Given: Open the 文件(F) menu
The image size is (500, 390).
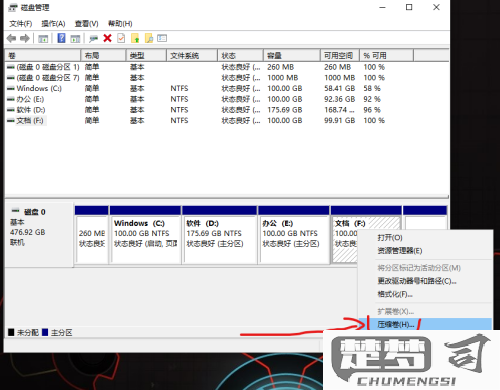Looking at the screenshot, I should point(21,24).
